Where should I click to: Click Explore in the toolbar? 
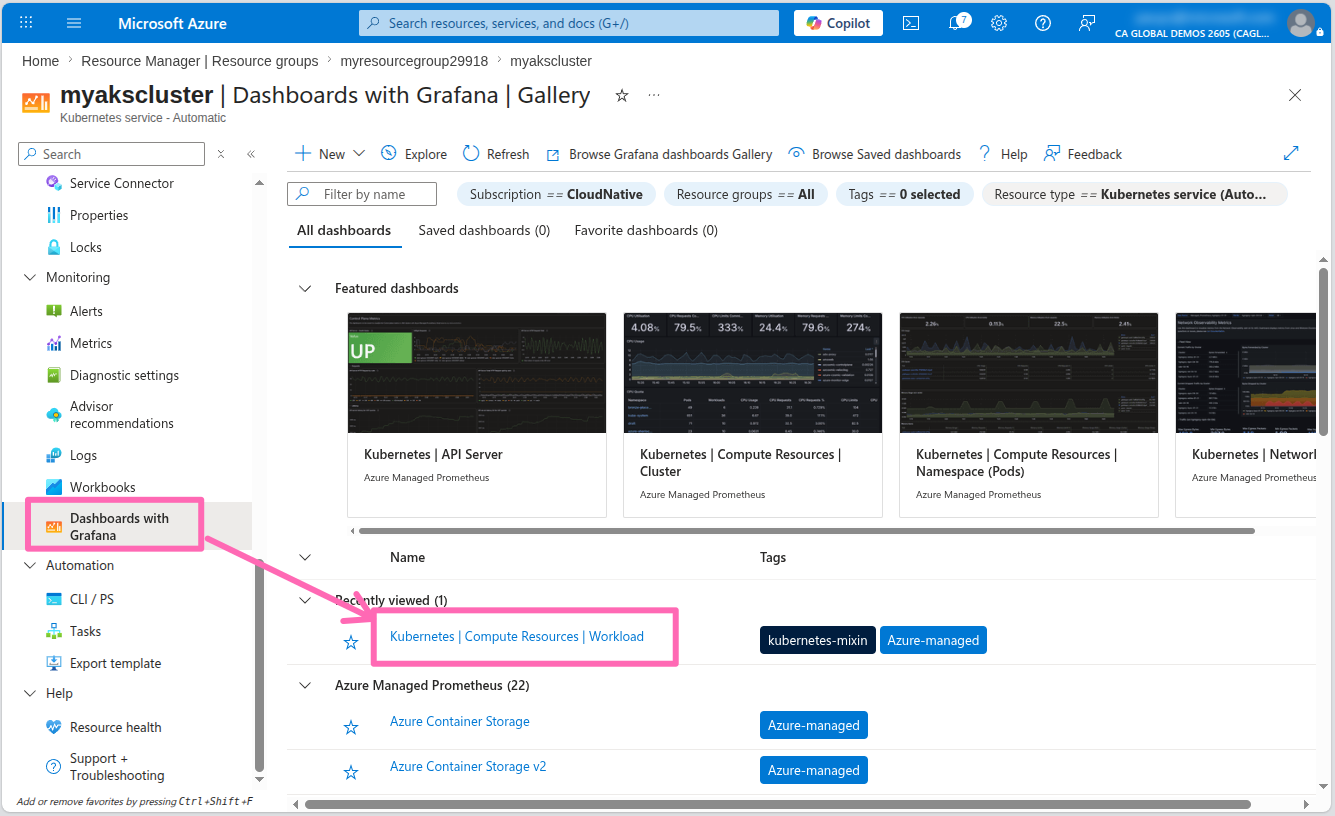414,154
